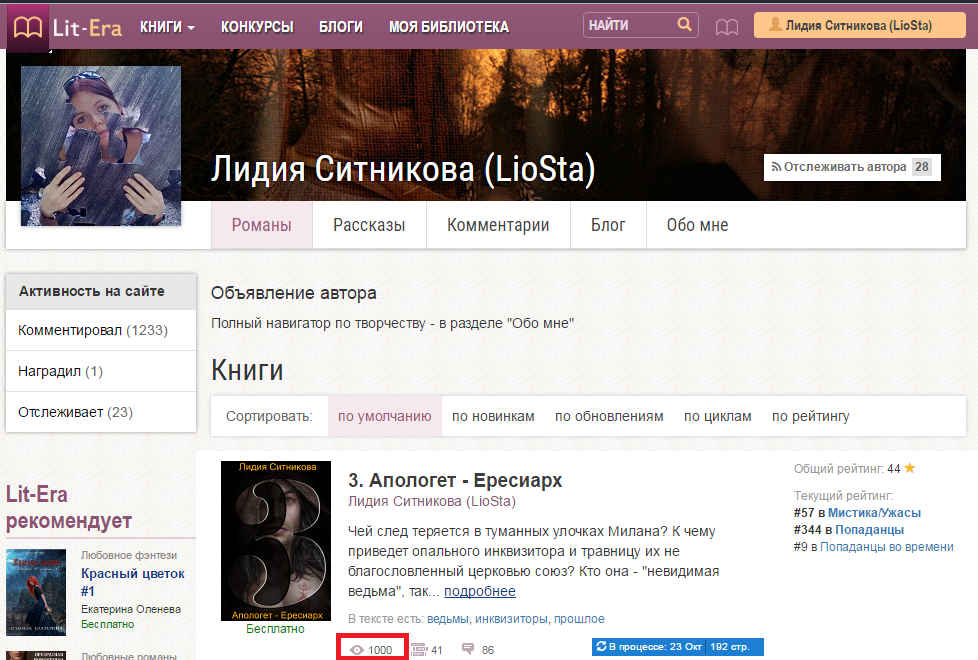The image size is (978, 660).
Task: Click the search magnifier icon
Action: pyautogui.click(x=684, y=25)
